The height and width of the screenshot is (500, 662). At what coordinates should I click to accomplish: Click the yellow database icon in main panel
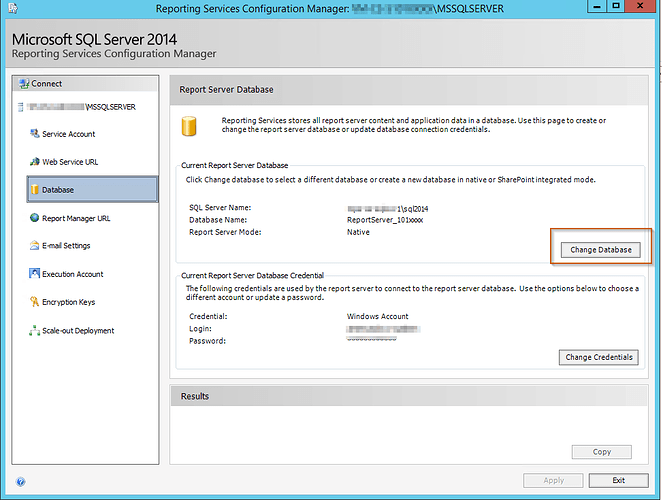pyautogui.click(x=189, y=126)
